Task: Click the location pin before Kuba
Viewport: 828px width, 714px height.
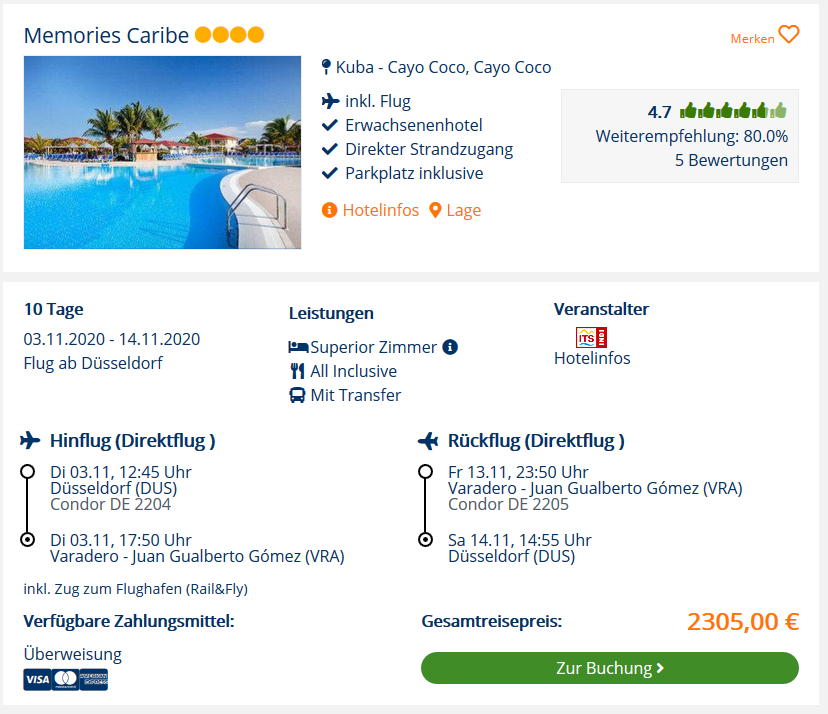Action: (326, 67)
